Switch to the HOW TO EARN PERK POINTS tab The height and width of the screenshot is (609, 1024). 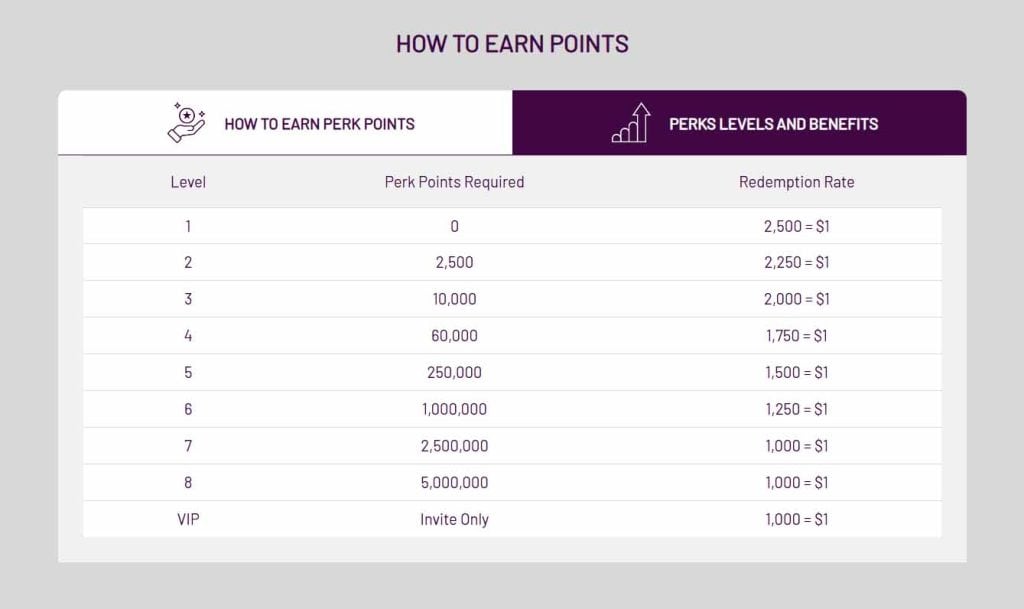(x=286, y=123)
